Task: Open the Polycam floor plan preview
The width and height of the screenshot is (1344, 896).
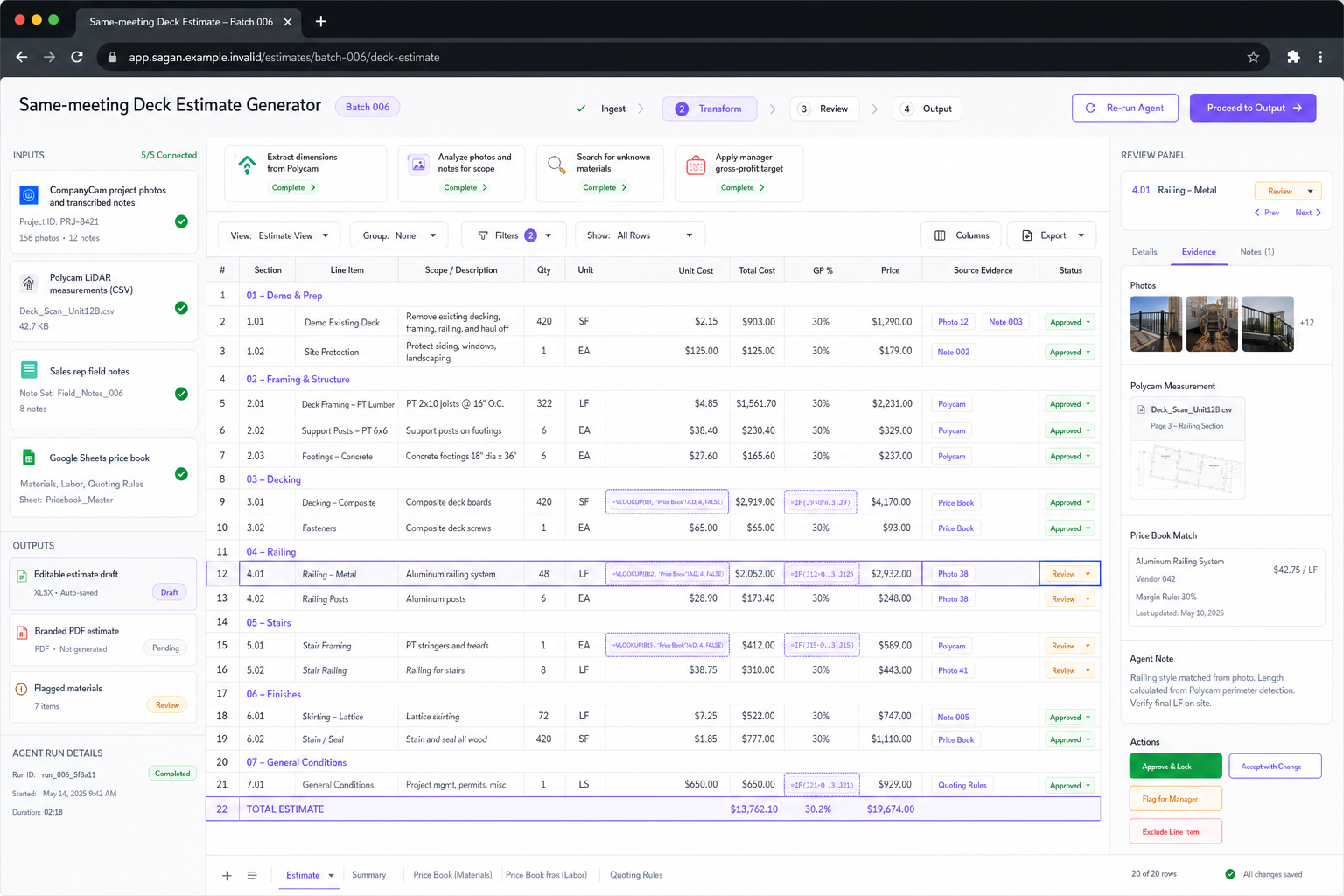Action: (x=1187, y=468)
